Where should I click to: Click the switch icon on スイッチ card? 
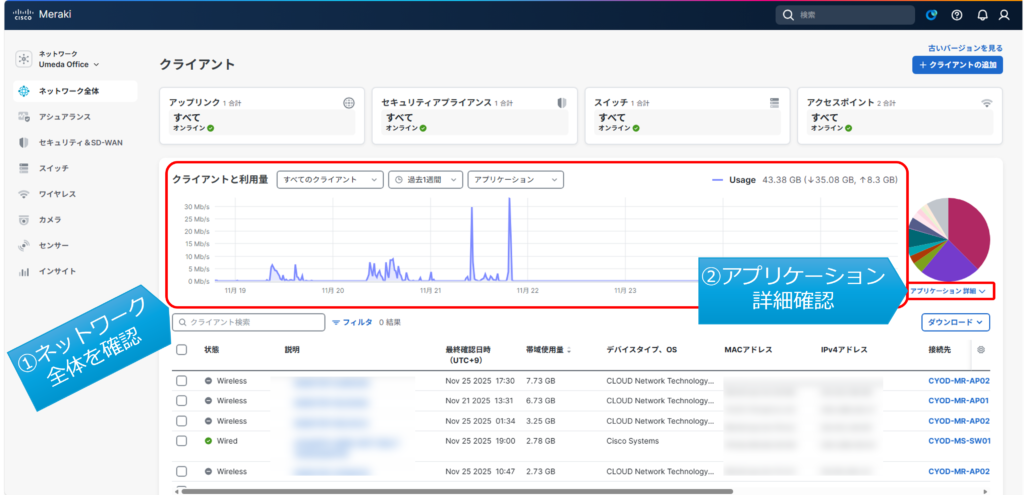775,103
